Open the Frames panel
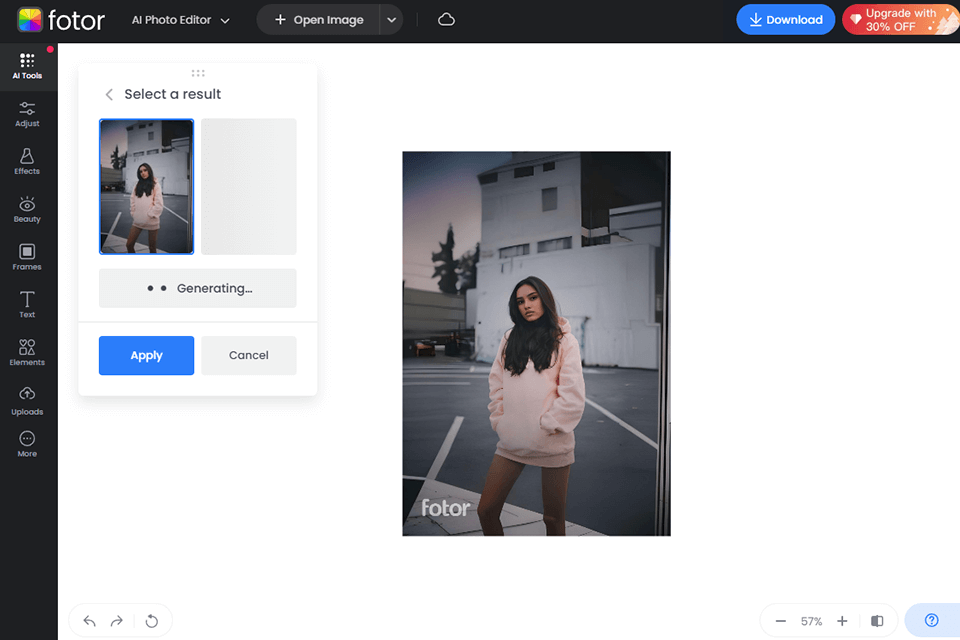This screenshot has width=960, height=640. pyautogui.click(x=27, y=258)
